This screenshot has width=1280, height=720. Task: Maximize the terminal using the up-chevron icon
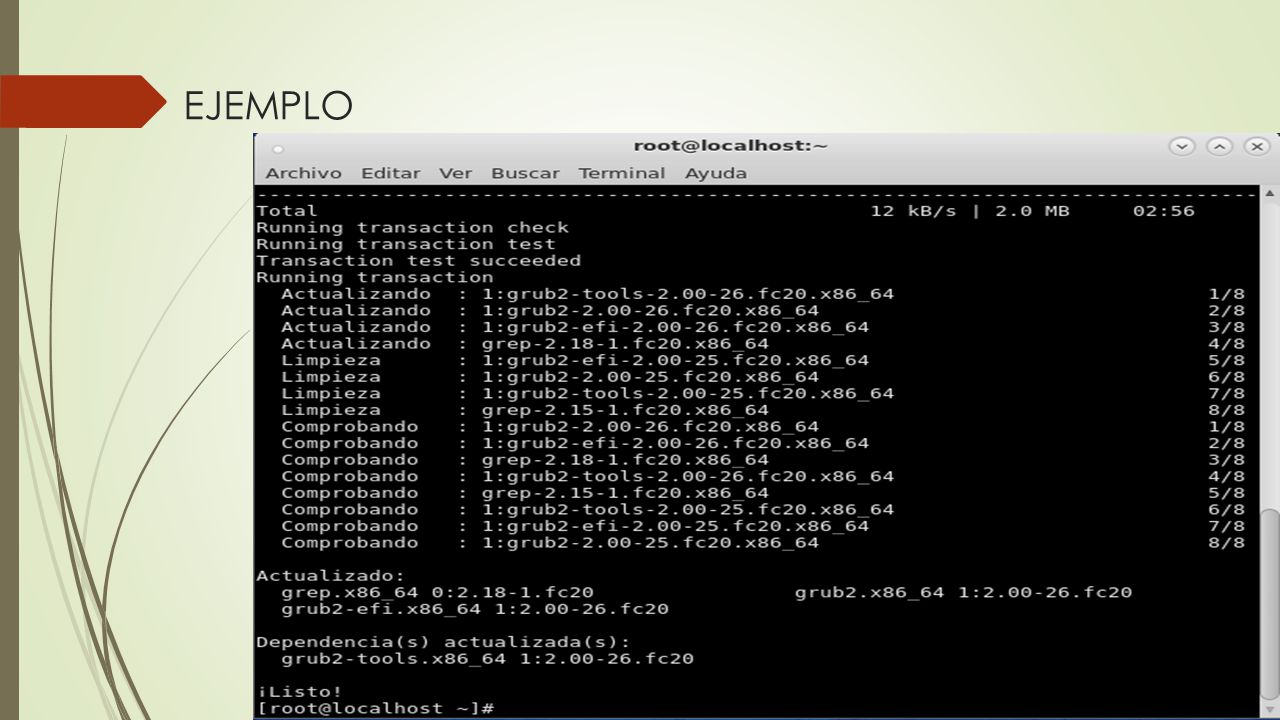coord(1219,147)
